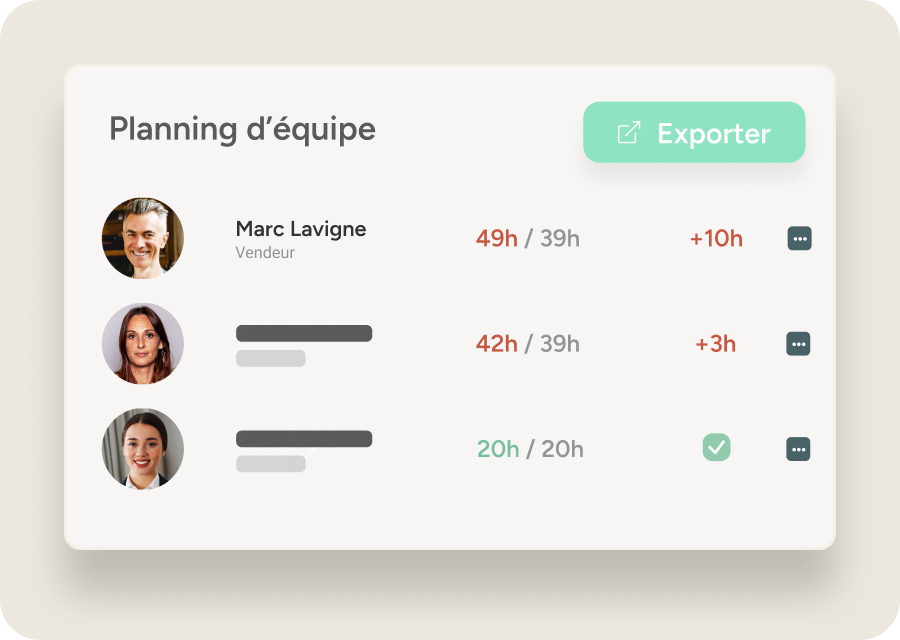Click the dark placeholder name on third row
Viewport: 900px width, 640px height.
point(304,439)
